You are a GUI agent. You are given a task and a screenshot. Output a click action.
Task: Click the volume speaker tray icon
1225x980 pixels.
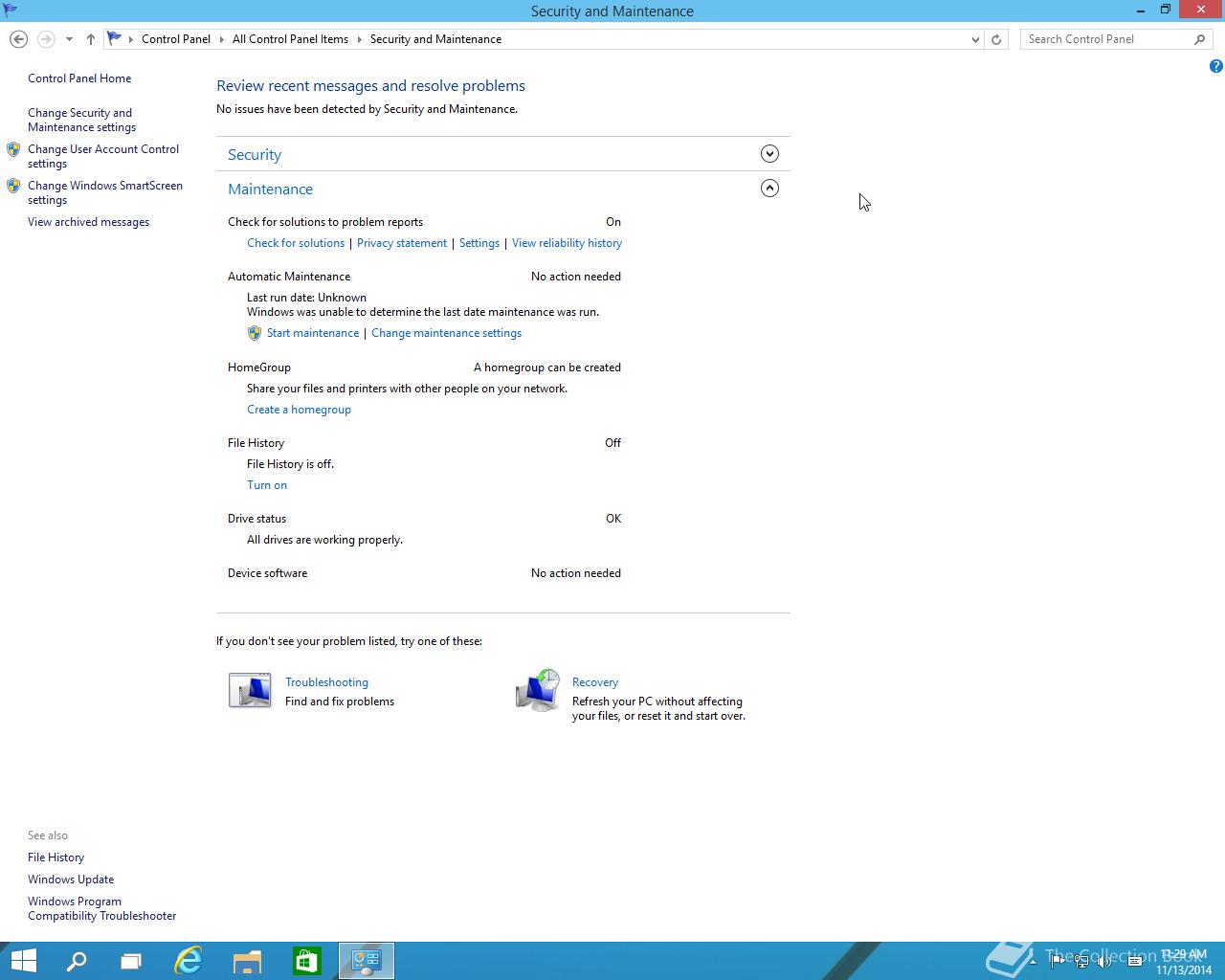tap(1104, 962)
